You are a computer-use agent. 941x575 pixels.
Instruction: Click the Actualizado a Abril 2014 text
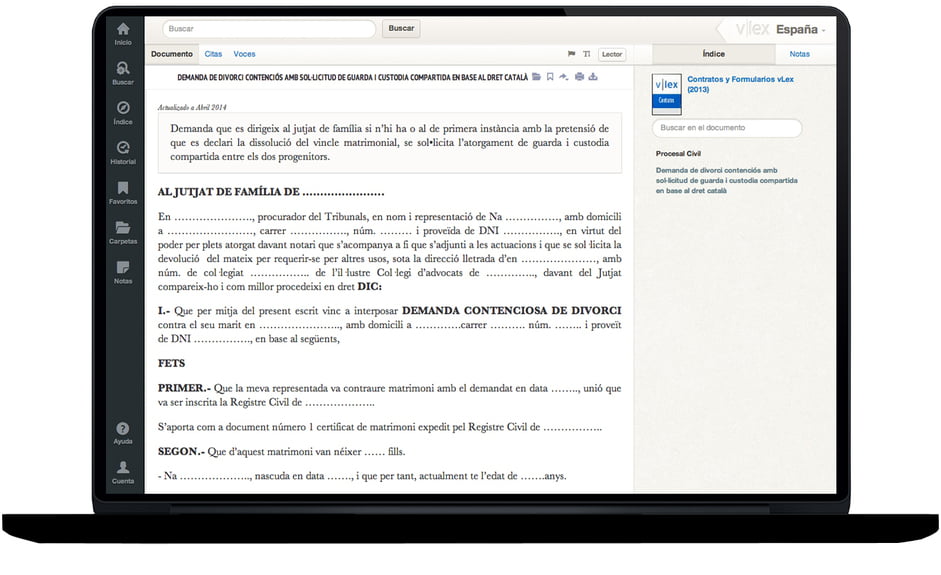click(192, 107)
